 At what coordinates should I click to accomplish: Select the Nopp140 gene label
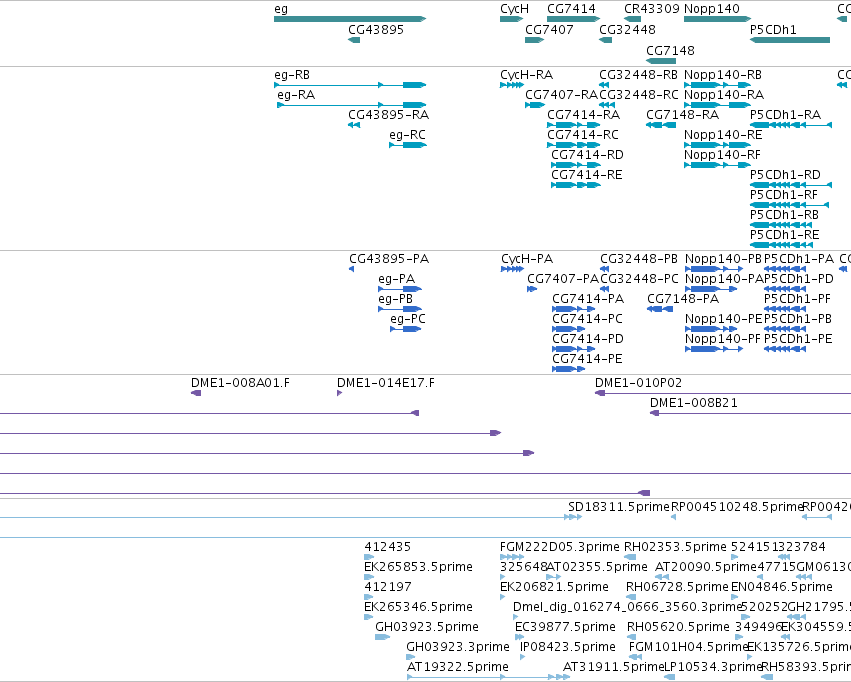(x=712, y=9)
